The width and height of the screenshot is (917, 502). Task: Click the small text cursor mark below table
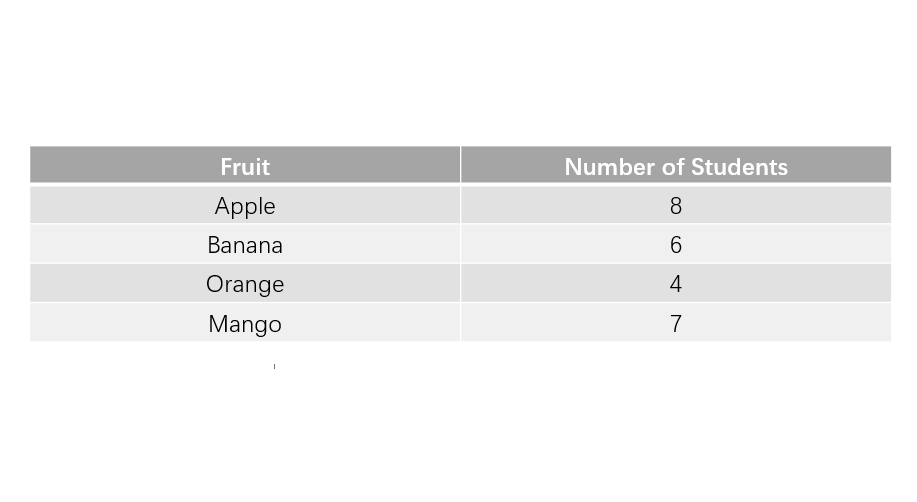pos(274,366)
